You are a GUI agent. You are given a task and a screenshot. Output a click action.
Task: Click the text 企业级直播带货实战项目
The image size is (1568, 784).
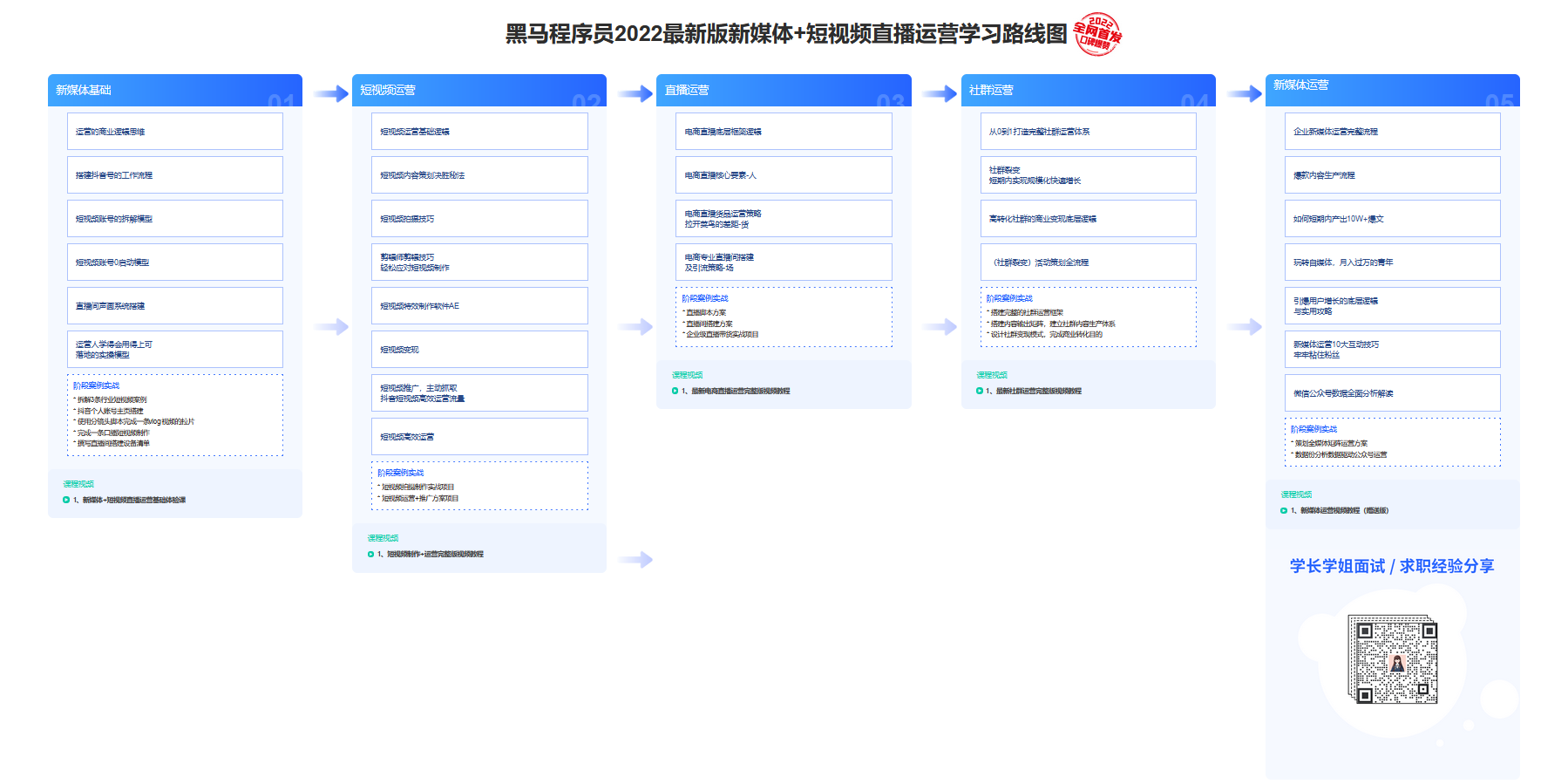723,334
